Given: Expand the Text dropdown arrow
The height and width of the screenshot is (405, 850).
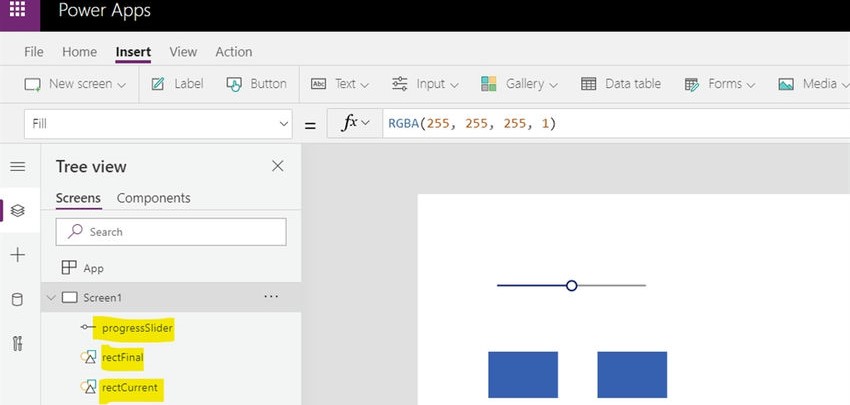Looking at the screenshot, I should pos(364,85).
